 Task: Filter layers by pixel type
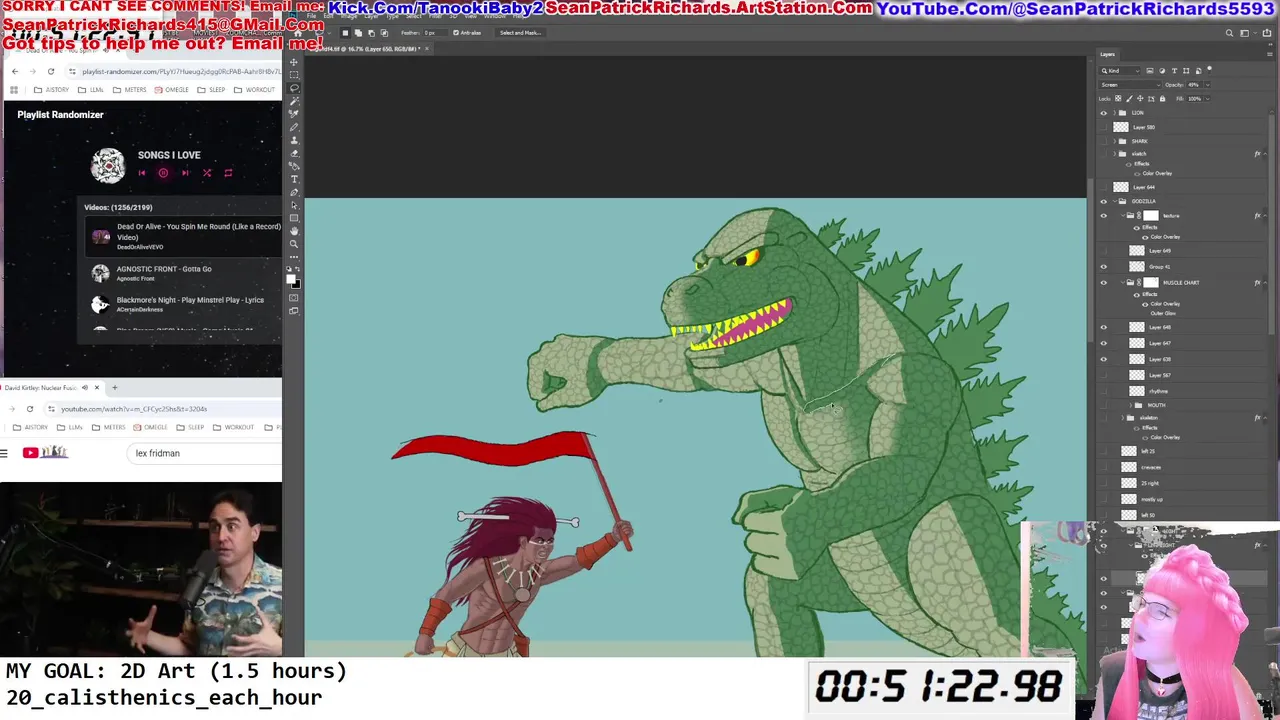(x=1150, y=71)
